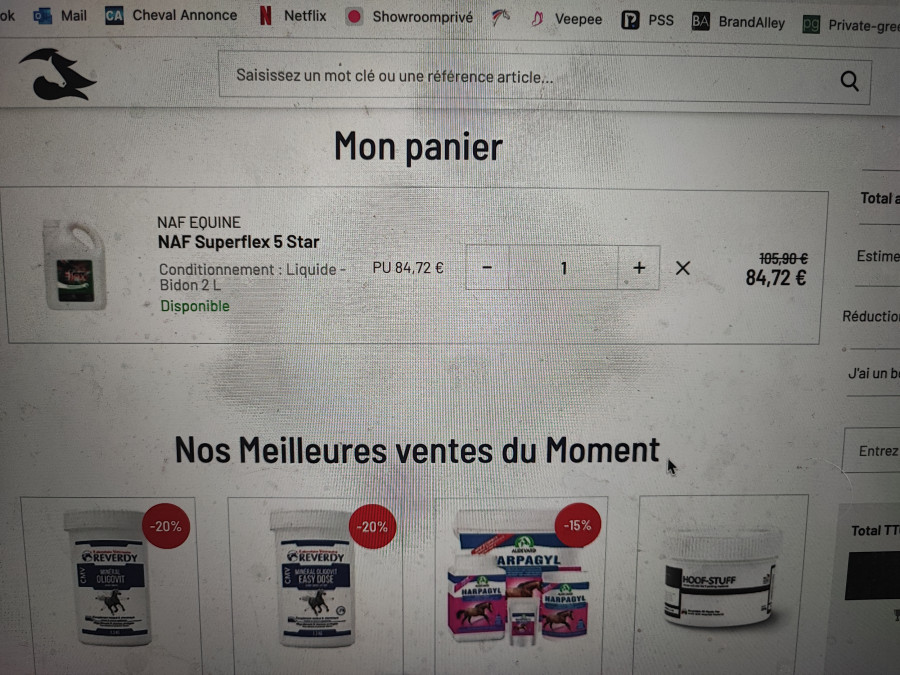This screenshot has width=900, height=675.
Task: Open the Reverdy Mineral Oligovit product
Action: (109, 580)
